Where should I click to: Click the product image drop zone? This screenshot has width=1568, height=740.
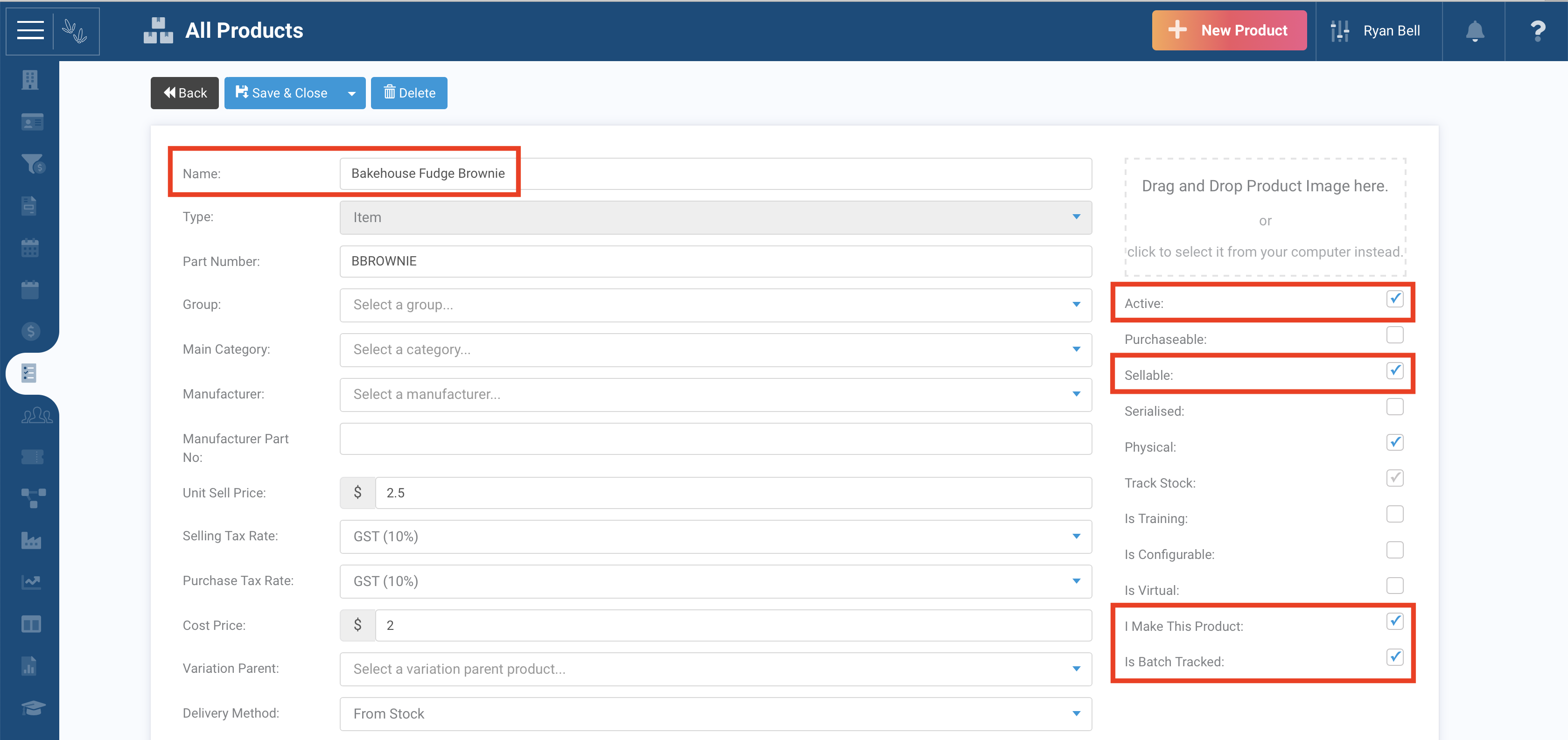pyautogui.click(x=1265, y=218)
